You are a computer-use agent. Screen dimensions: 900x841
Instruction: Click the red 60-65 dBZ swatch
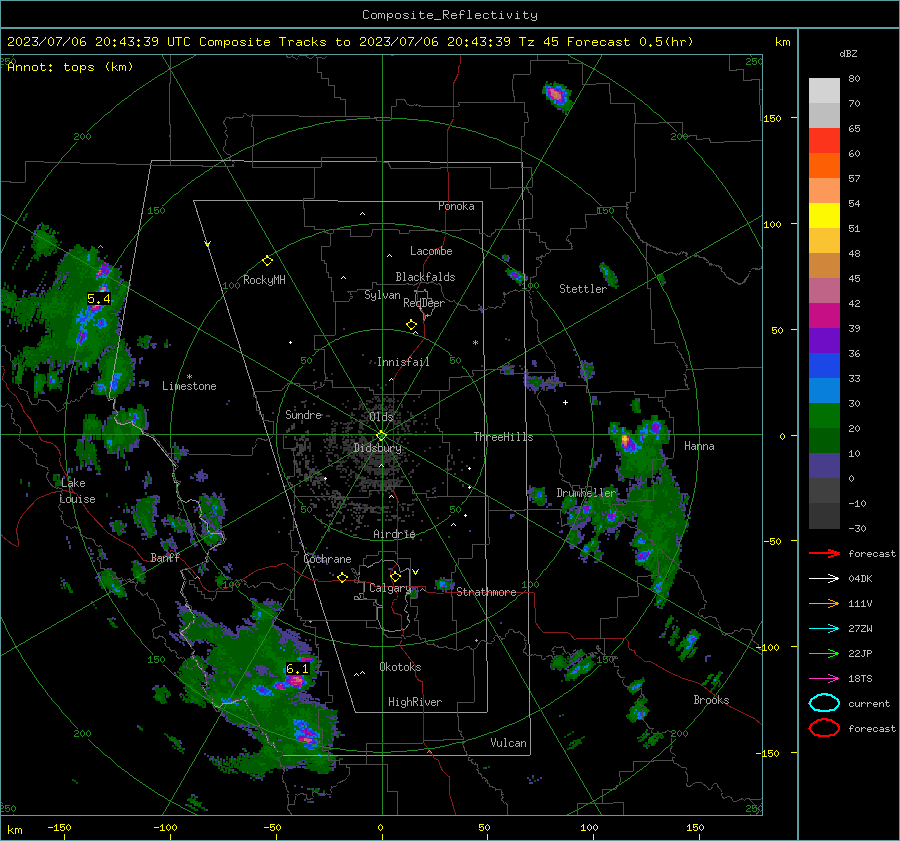click(824, 141)
